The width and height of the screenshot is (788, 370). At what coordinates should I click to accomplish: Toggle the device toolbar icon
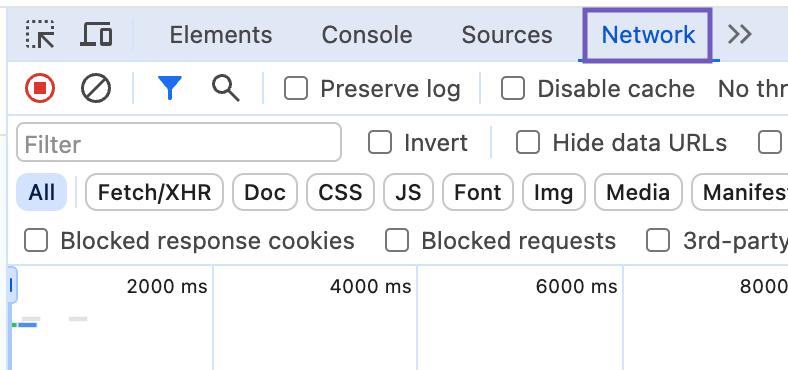coord(96,35)
